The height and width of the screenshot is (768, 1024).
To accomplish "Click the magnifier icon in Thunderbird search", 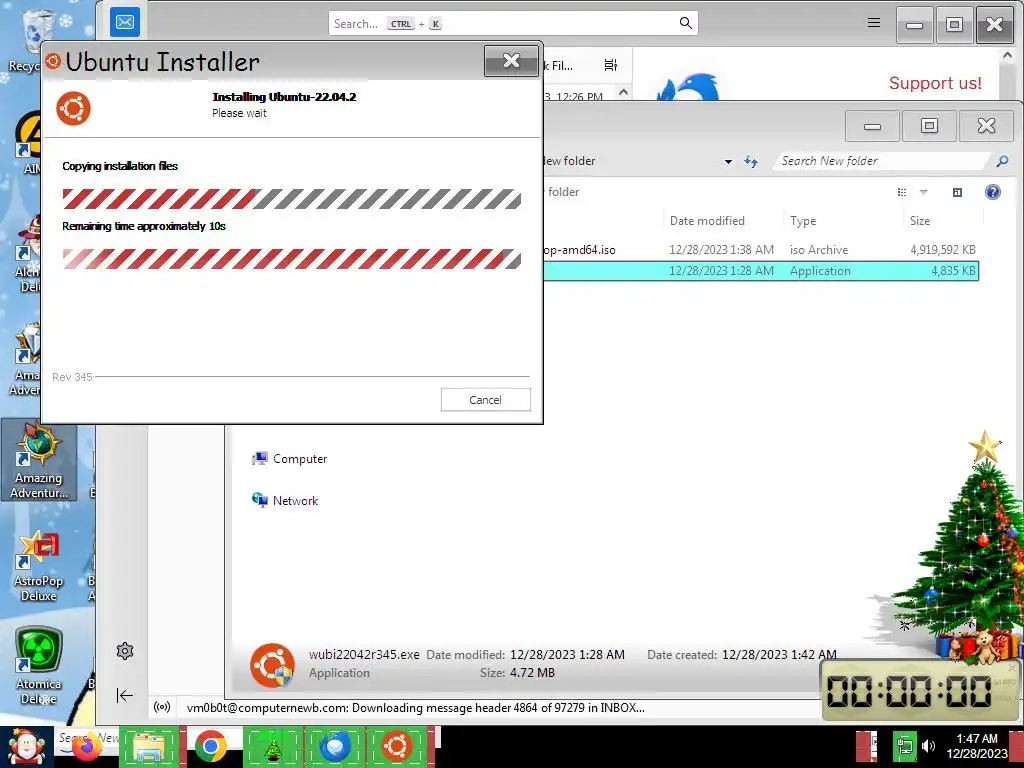I will (685, 24).
